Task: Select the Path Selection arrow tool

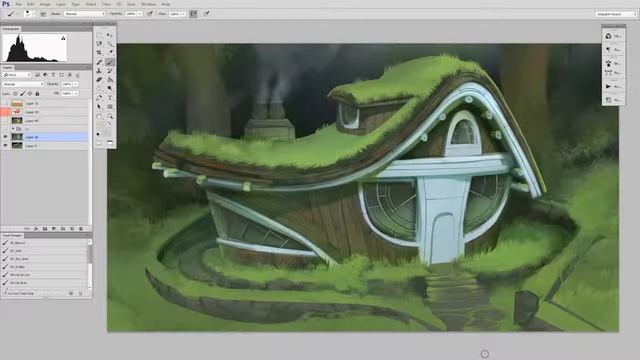Action: 99,107
